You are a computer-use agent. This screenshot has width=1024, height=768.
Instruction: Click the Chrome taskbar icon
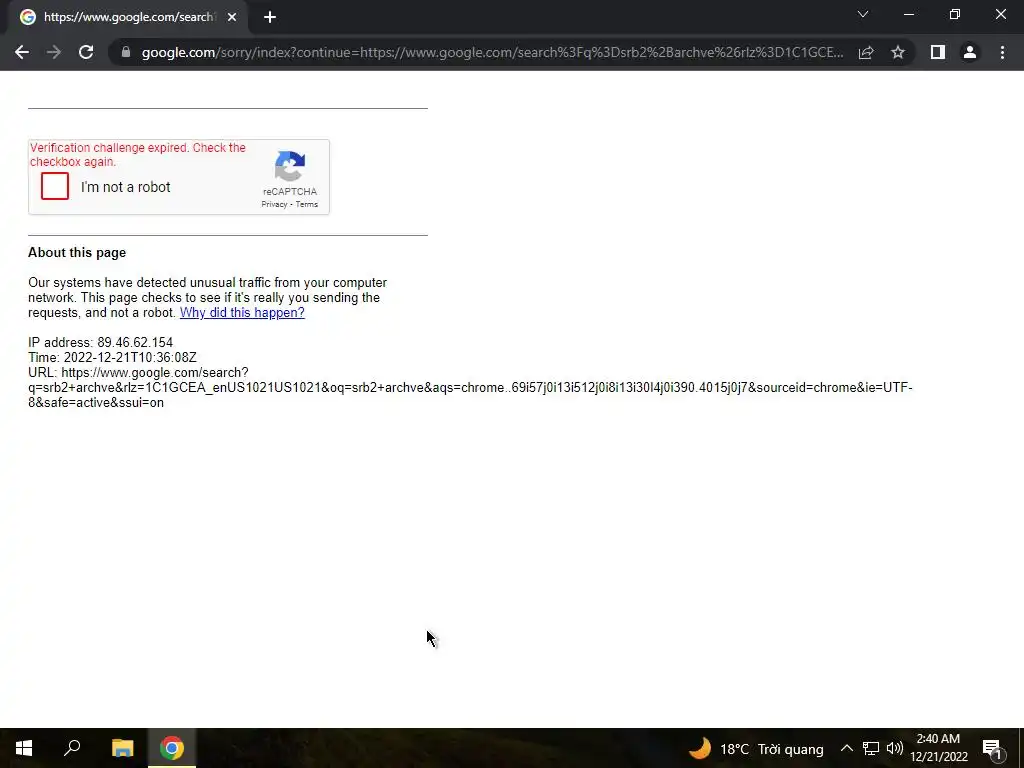172,748
